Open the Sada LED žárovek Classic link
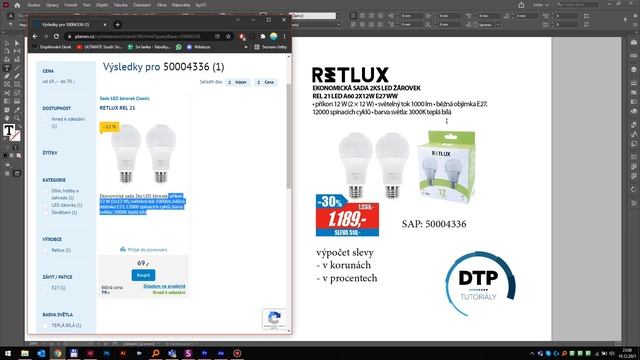The width and height of the screenshot is (640, 360). pyautogui.click(x=124, y=98)
